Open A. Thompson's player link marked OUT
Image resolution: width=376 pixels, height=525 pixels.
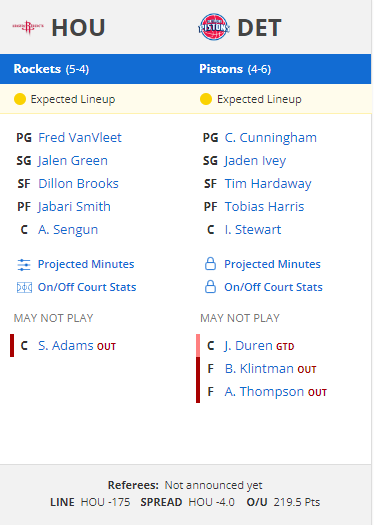264,391
